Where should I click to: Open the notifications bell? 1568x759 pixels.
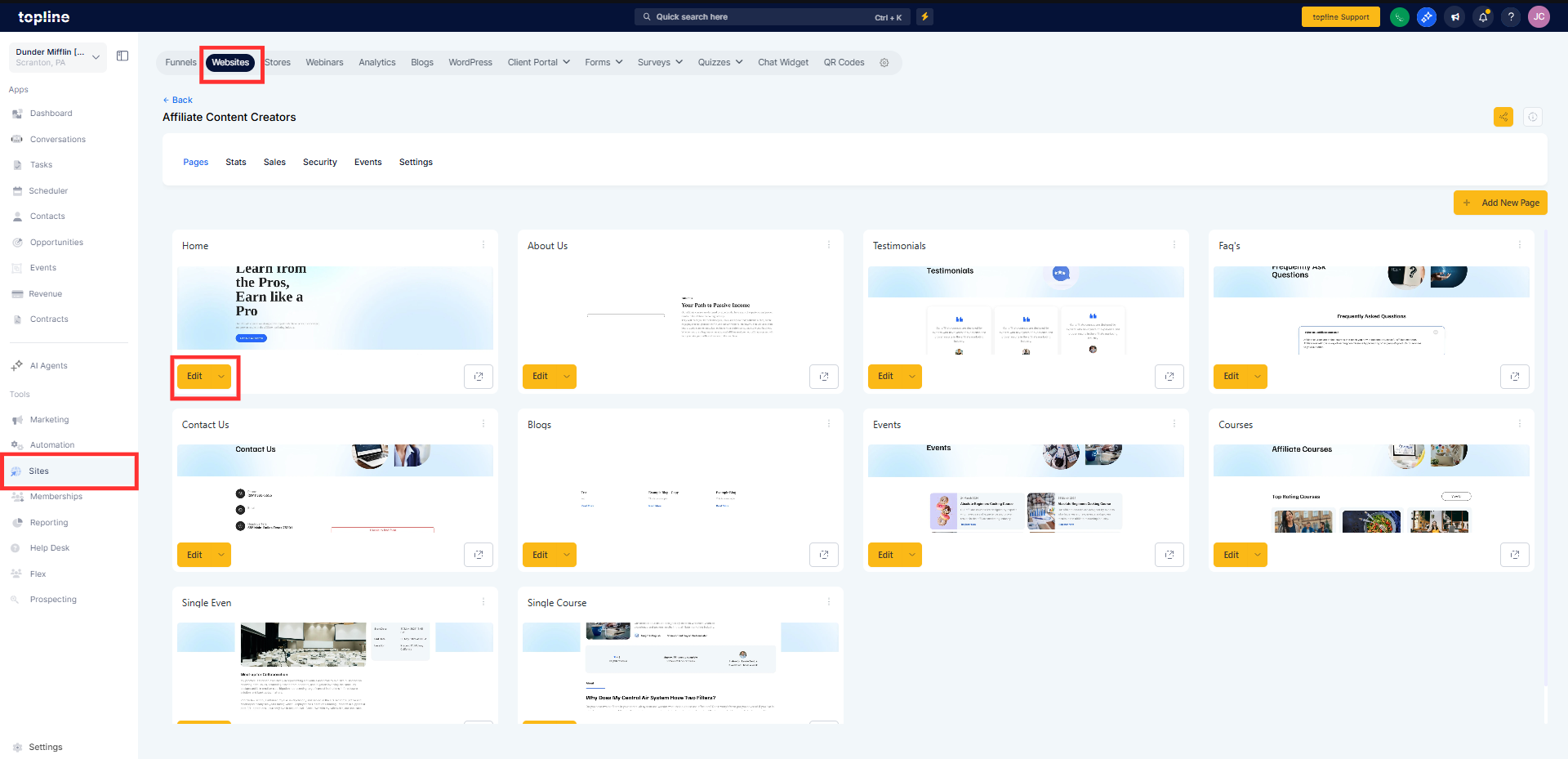[x=1483, y=17]
